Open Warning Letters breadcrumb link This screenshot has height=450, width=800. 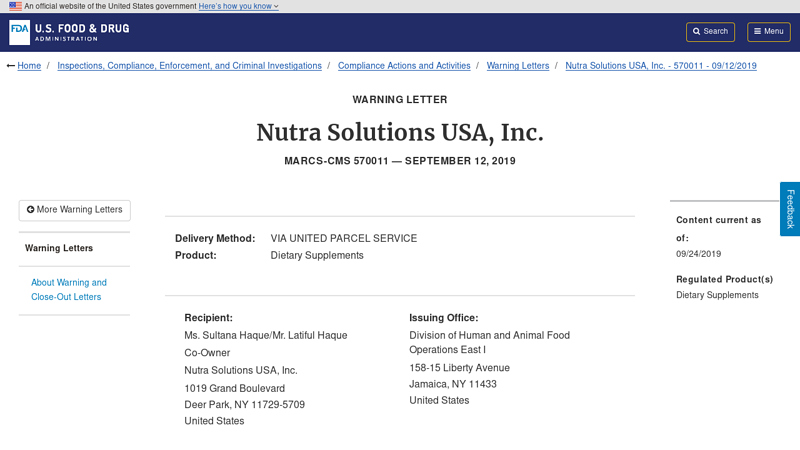coord(518,66)
